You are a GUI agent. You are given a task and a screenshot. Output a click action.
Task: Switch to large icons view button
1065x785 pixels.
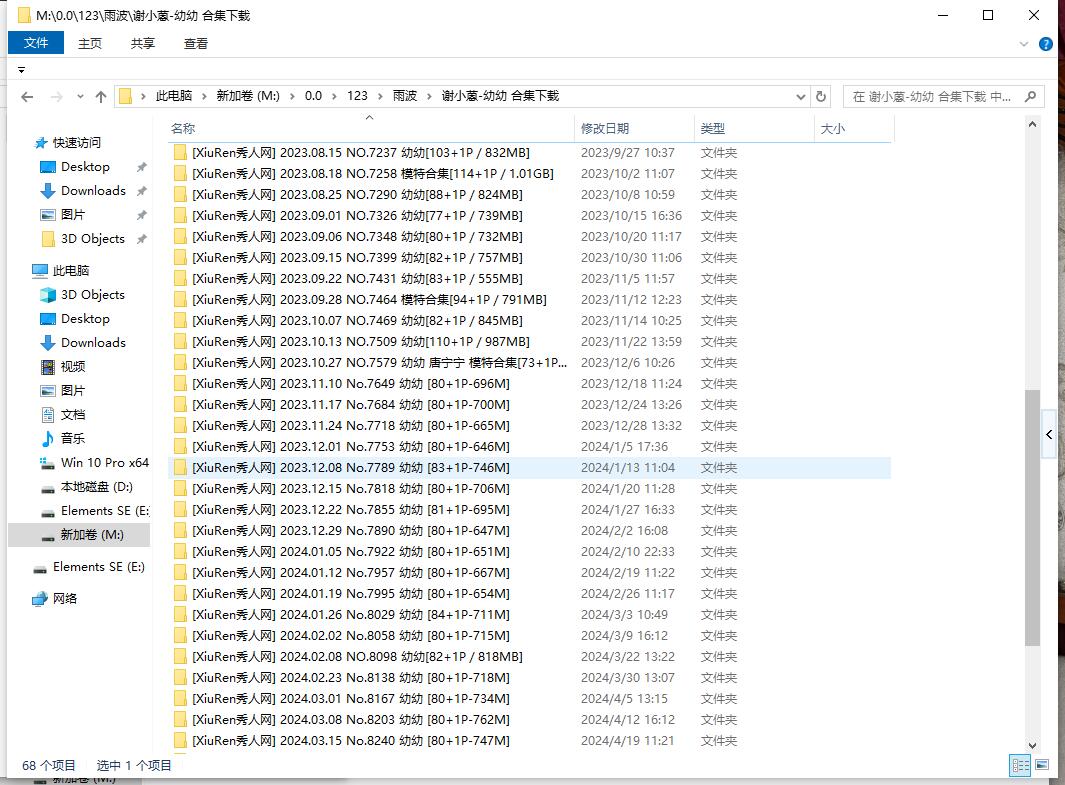point(1042,765)
